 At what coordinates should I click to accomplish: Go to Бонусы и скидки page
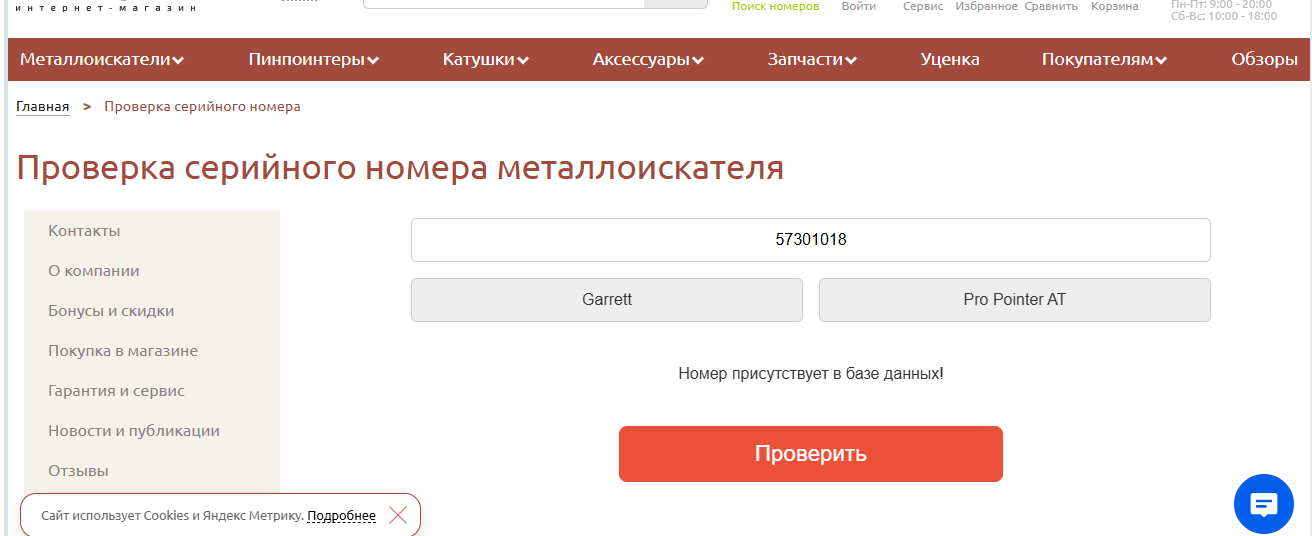pos(111,311)
